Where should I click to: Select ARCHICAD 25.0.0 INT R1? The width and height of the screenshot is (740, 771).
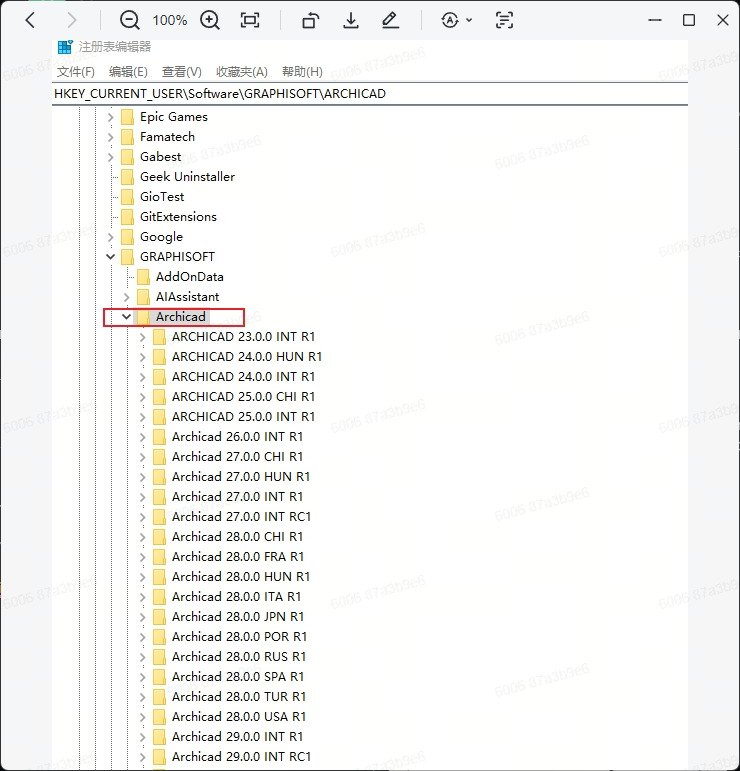243,417
